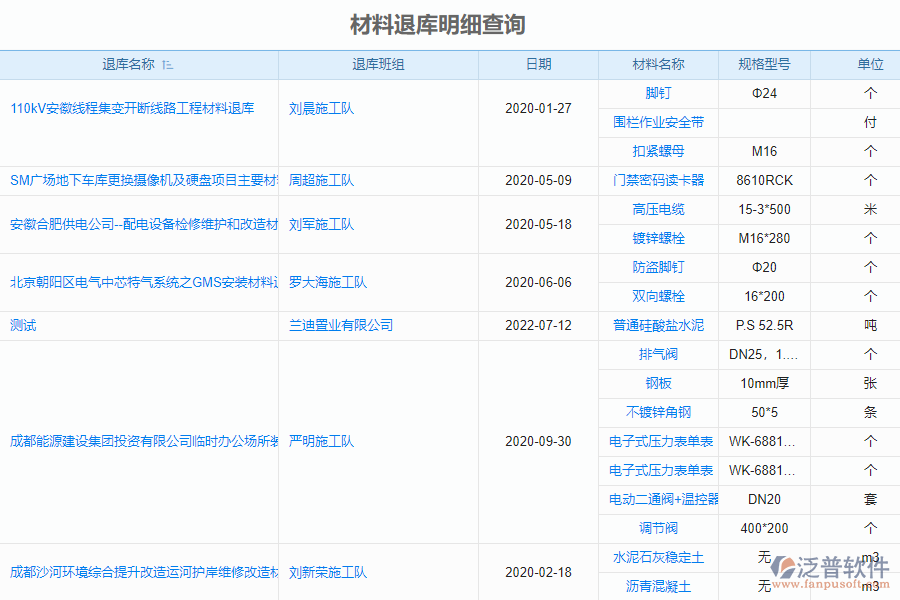Click the 水泥石灰稳定土 material link
The image size is (900, 600).
pos(657,558)
